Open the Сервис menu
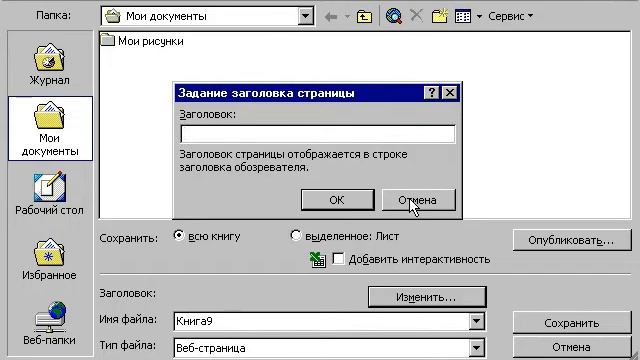Viewport: 640px width, 360px height. [511, 16]
